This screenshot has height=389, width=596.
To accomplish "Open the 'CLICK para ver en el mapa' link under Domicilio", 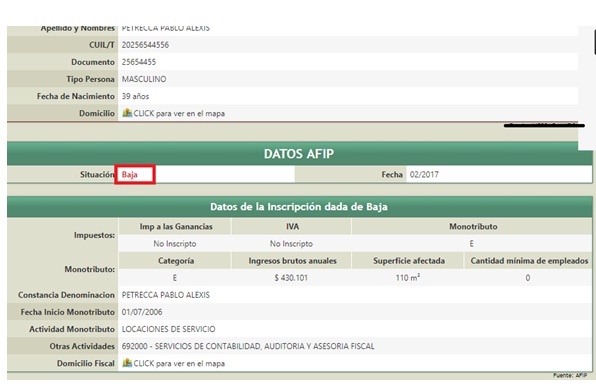I will (x=179, y=113).
